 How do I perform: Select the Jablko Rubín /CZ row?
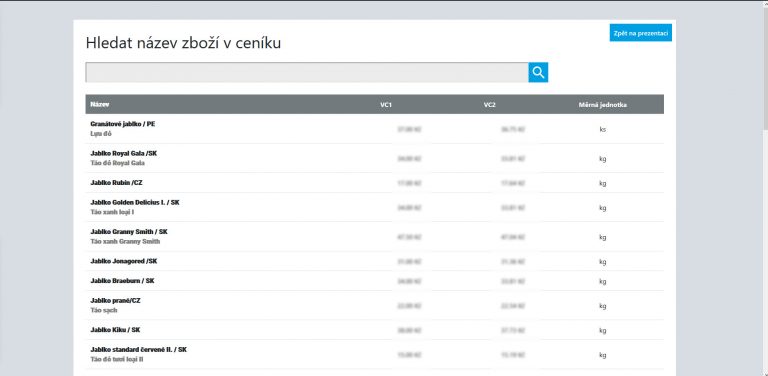[375, 183]
